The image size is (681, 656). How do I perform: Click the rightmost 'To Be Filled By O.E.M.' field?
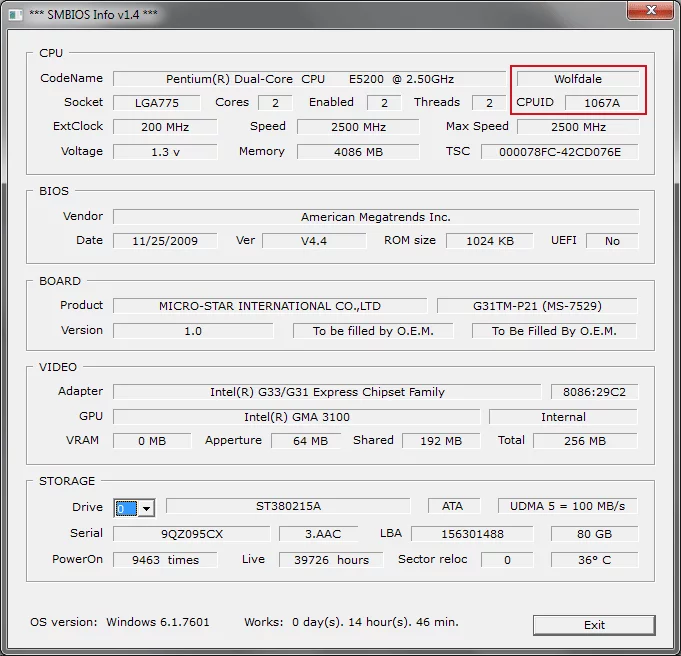click(x=555, y=331)
